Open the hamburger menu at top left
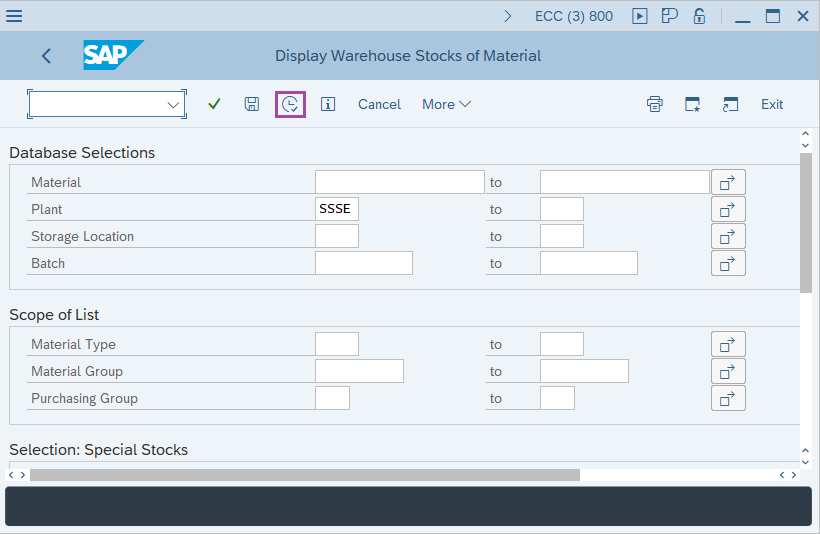Image resolution: width=820 pixels, height=534 pixels. (15, 16)
